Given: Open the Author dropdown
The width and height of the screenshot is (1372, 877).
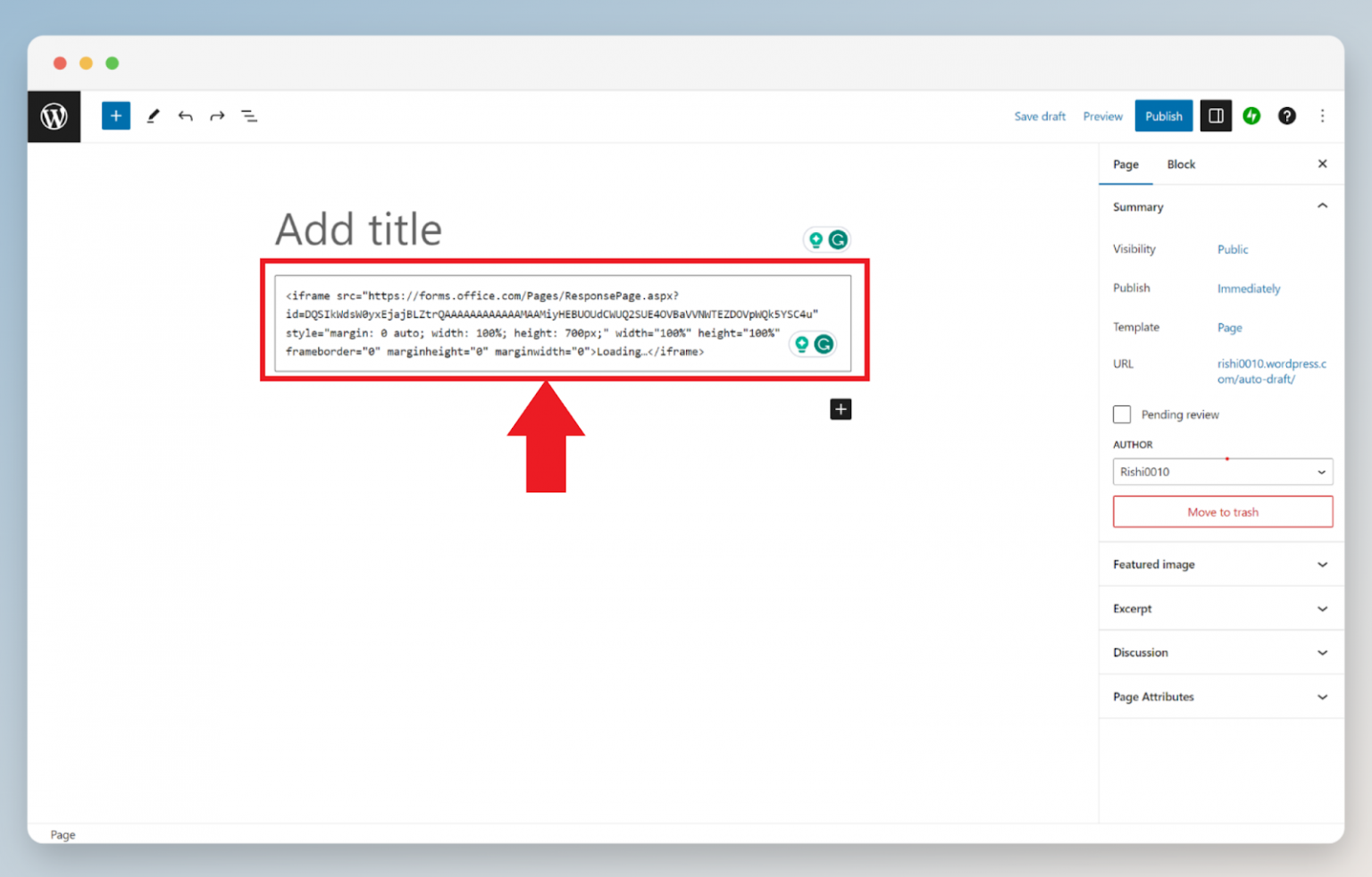Looking at the screenshot, I should point(1222,472).
